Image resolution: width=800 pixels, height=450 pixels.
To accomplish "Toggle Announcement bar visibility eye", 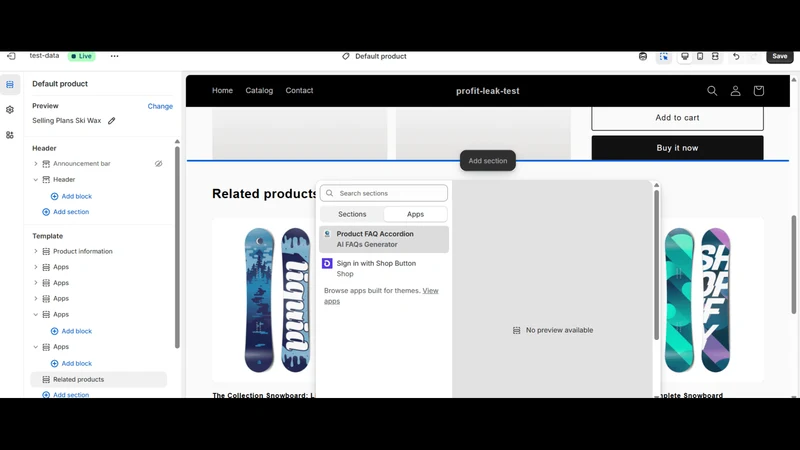I will (x=159, y=164).
